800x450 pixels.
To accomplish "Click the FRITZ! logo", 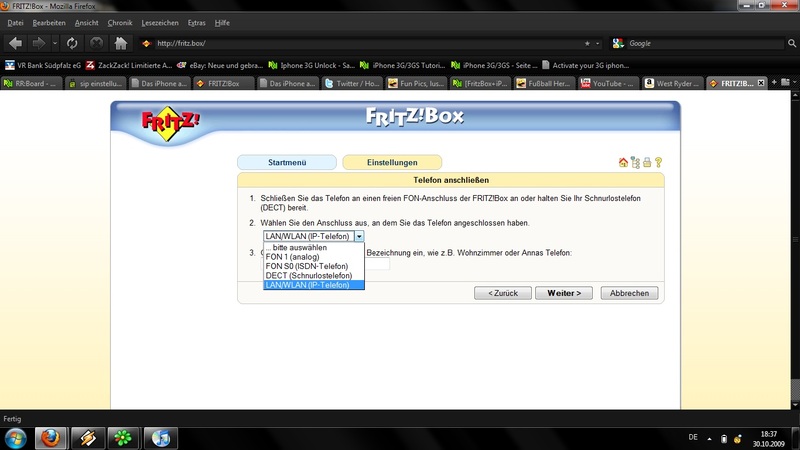I will tap(170, 123).
